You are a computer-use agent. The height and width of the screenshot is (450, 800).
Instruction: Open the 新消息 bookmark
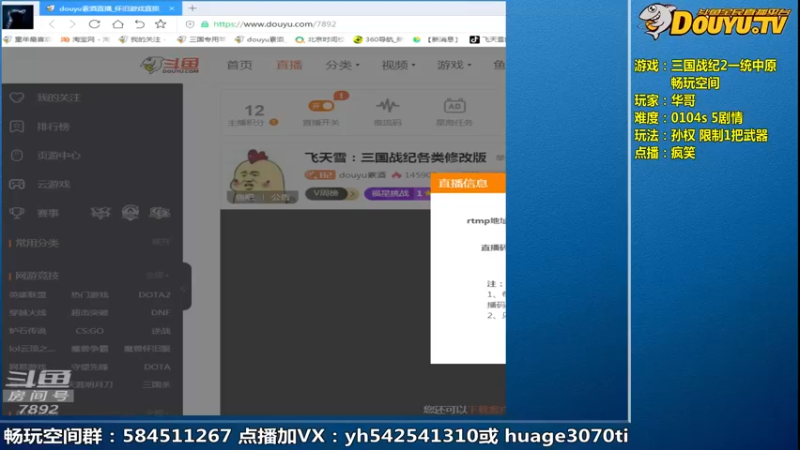point(437,39)
